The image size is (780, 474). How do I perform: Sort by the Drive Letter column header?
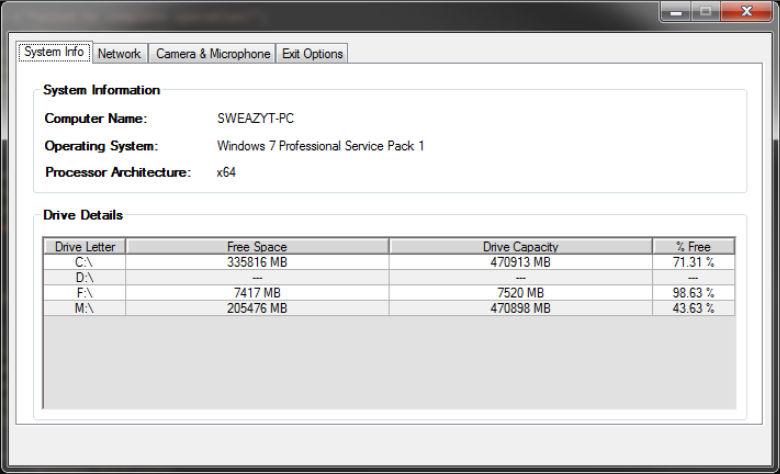tap(85, 246)
